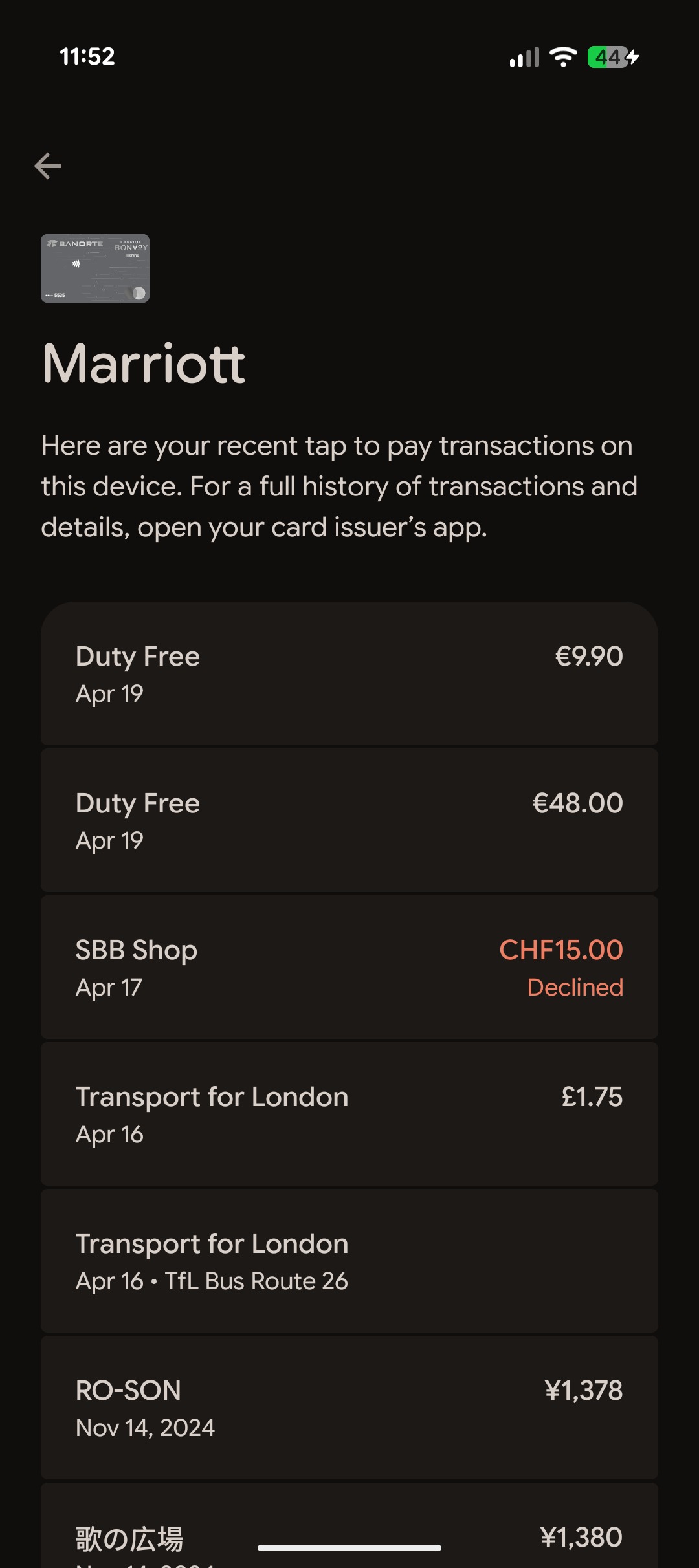
Task: Open the RO-SON ¥1,378 transaction
Action: click(x=349, y=1408)
